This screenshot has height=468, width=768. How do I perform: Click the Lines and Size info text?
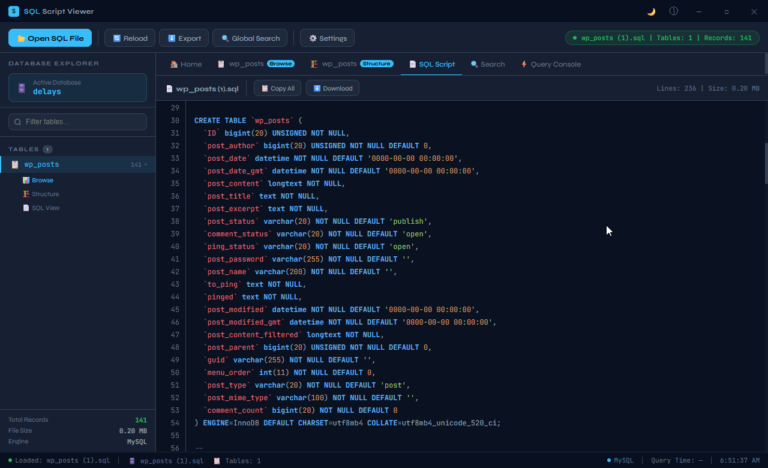point(708,89)
